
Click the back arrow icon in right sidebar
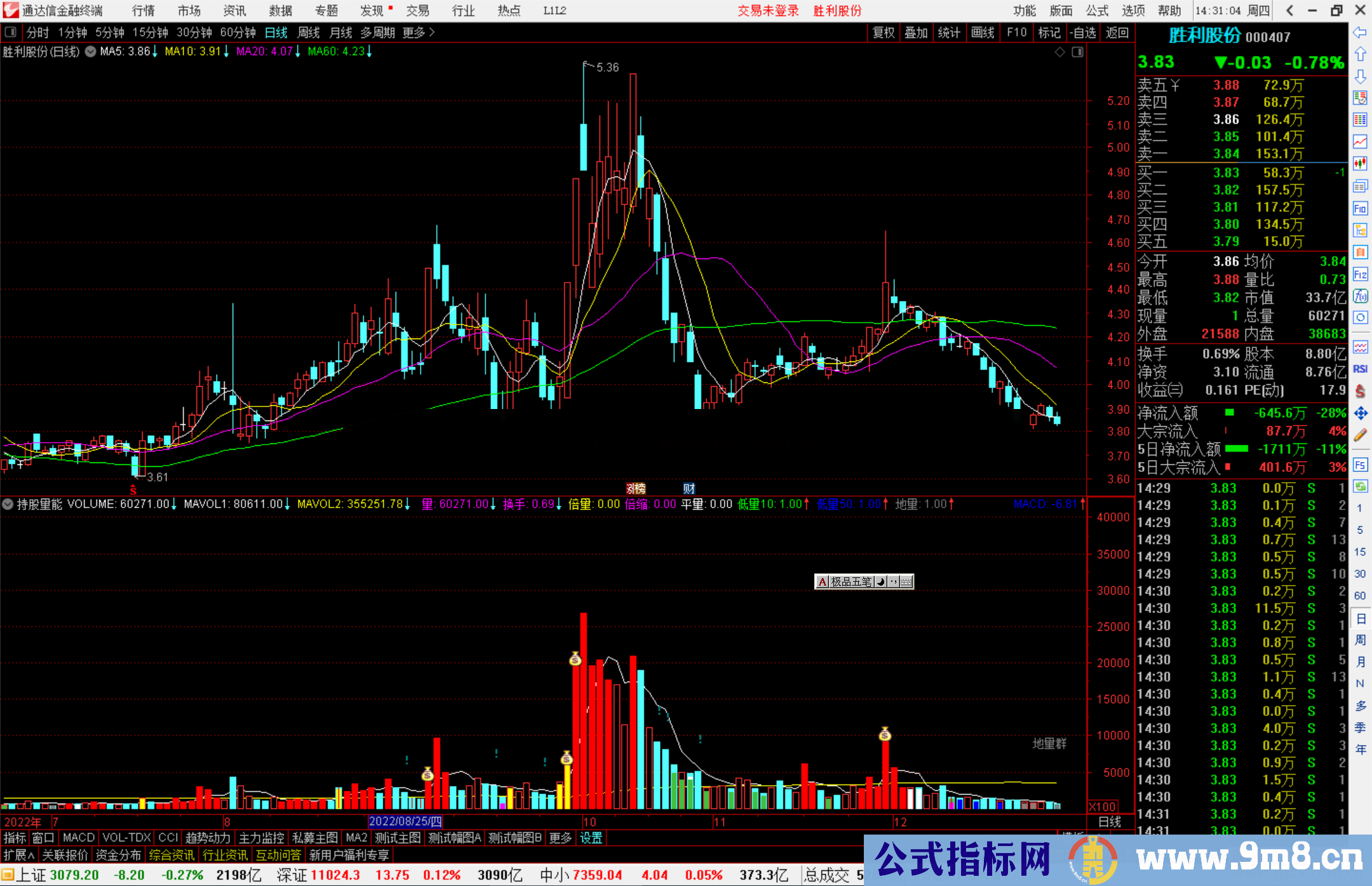click(x=1360, y=32)
